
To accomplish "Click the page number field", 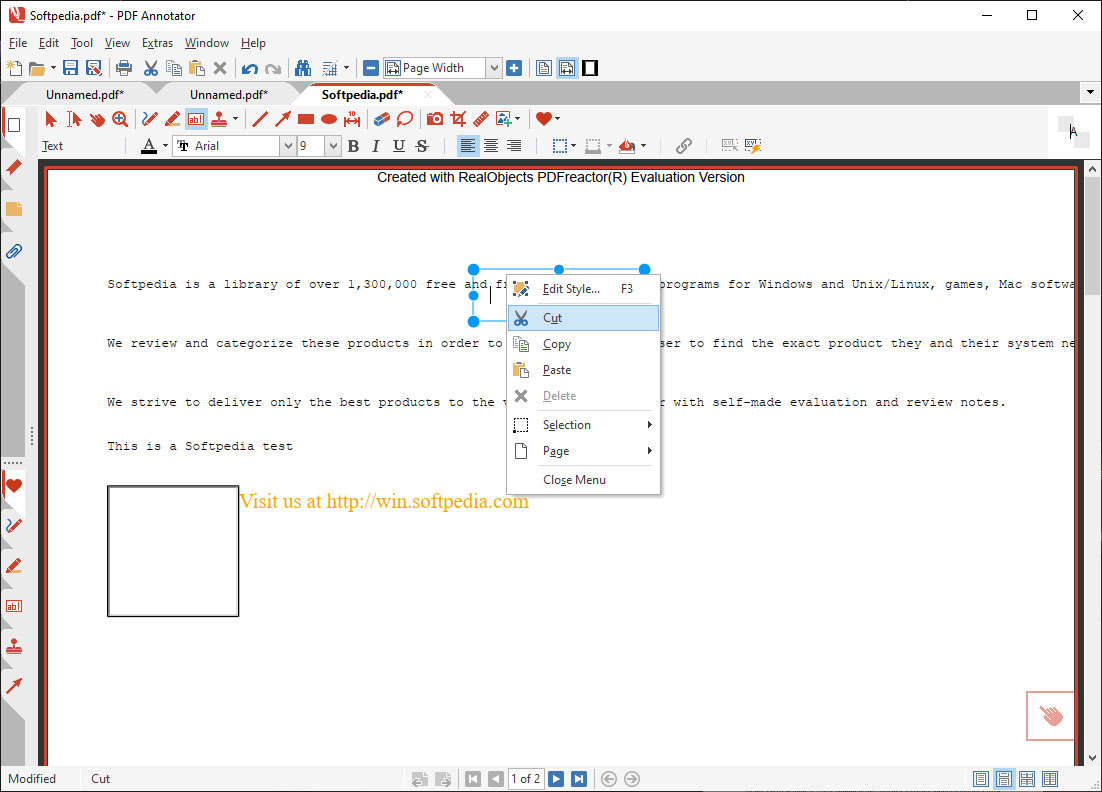I will [x=526, y=779].
